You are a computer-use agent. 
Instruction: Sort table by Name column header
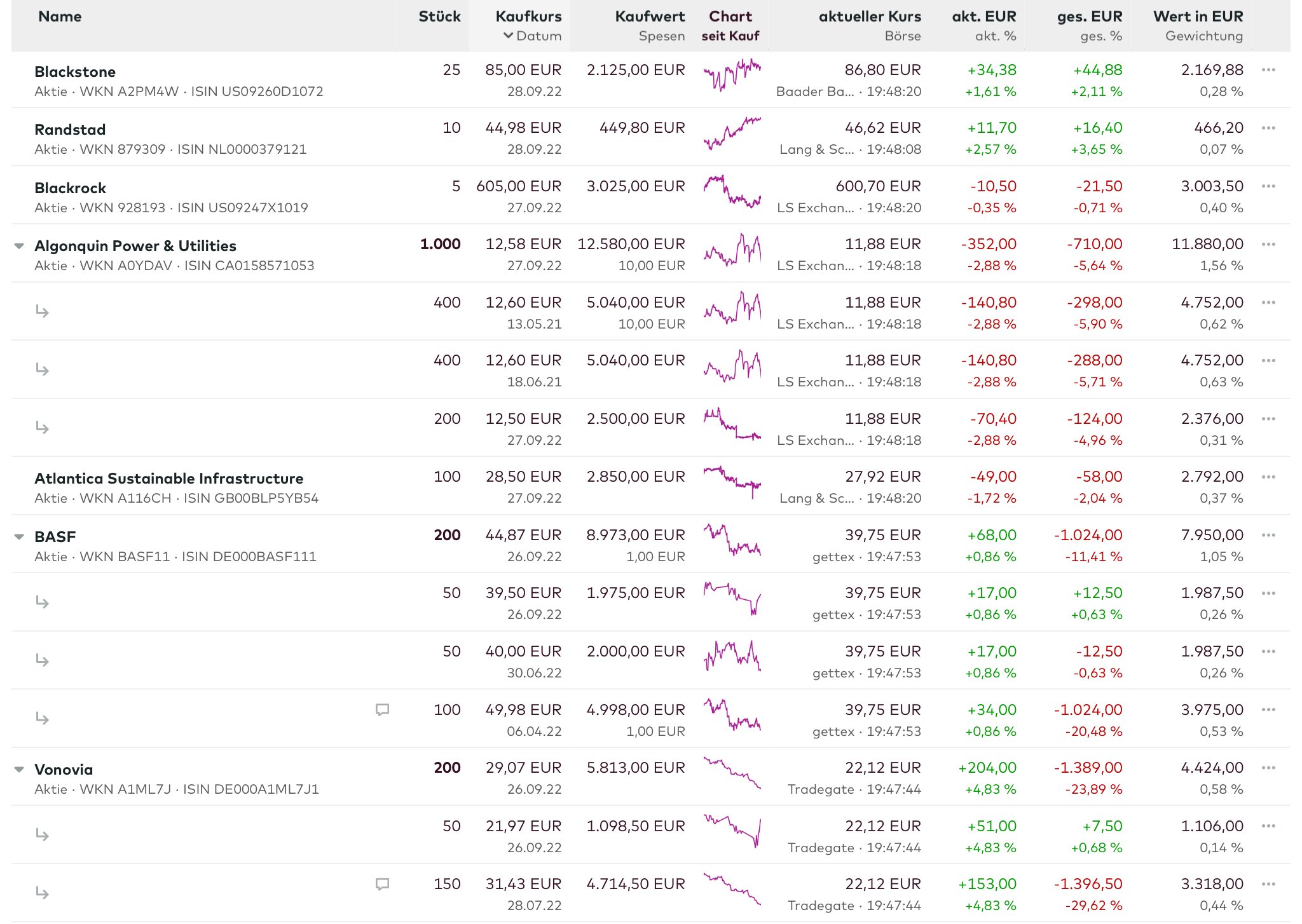[60, 17]
